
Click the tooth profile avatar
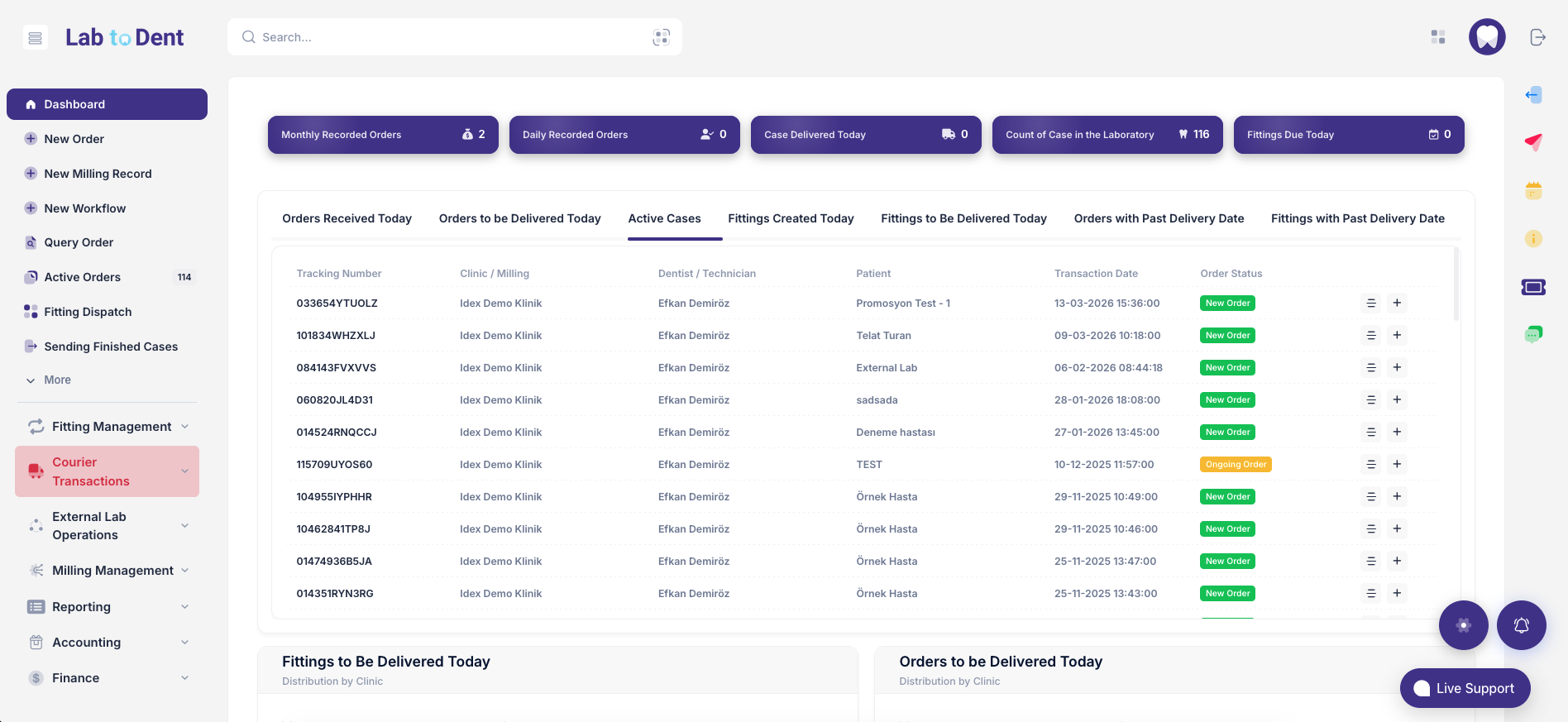click(1486, 37)
